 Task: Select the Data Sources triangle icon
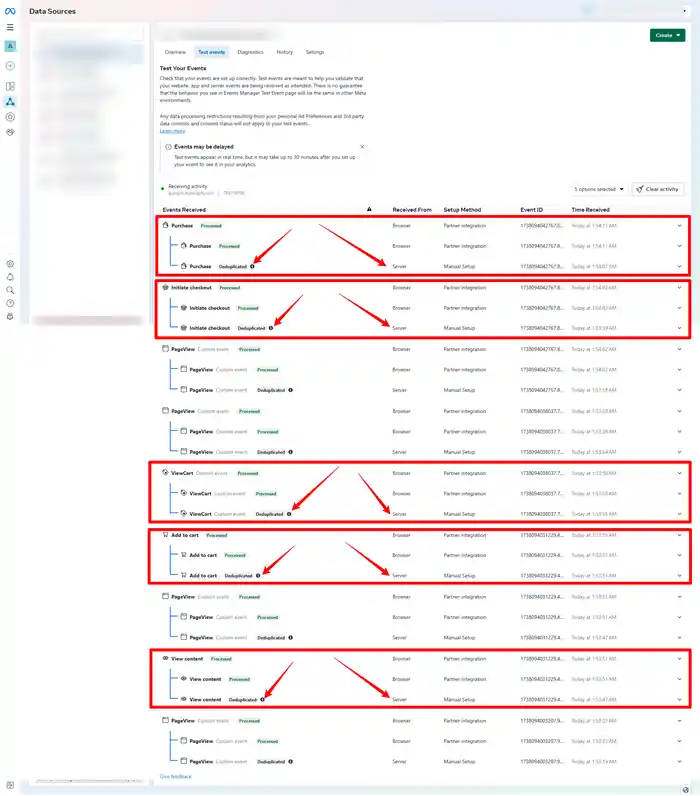(x=10, y=102)
